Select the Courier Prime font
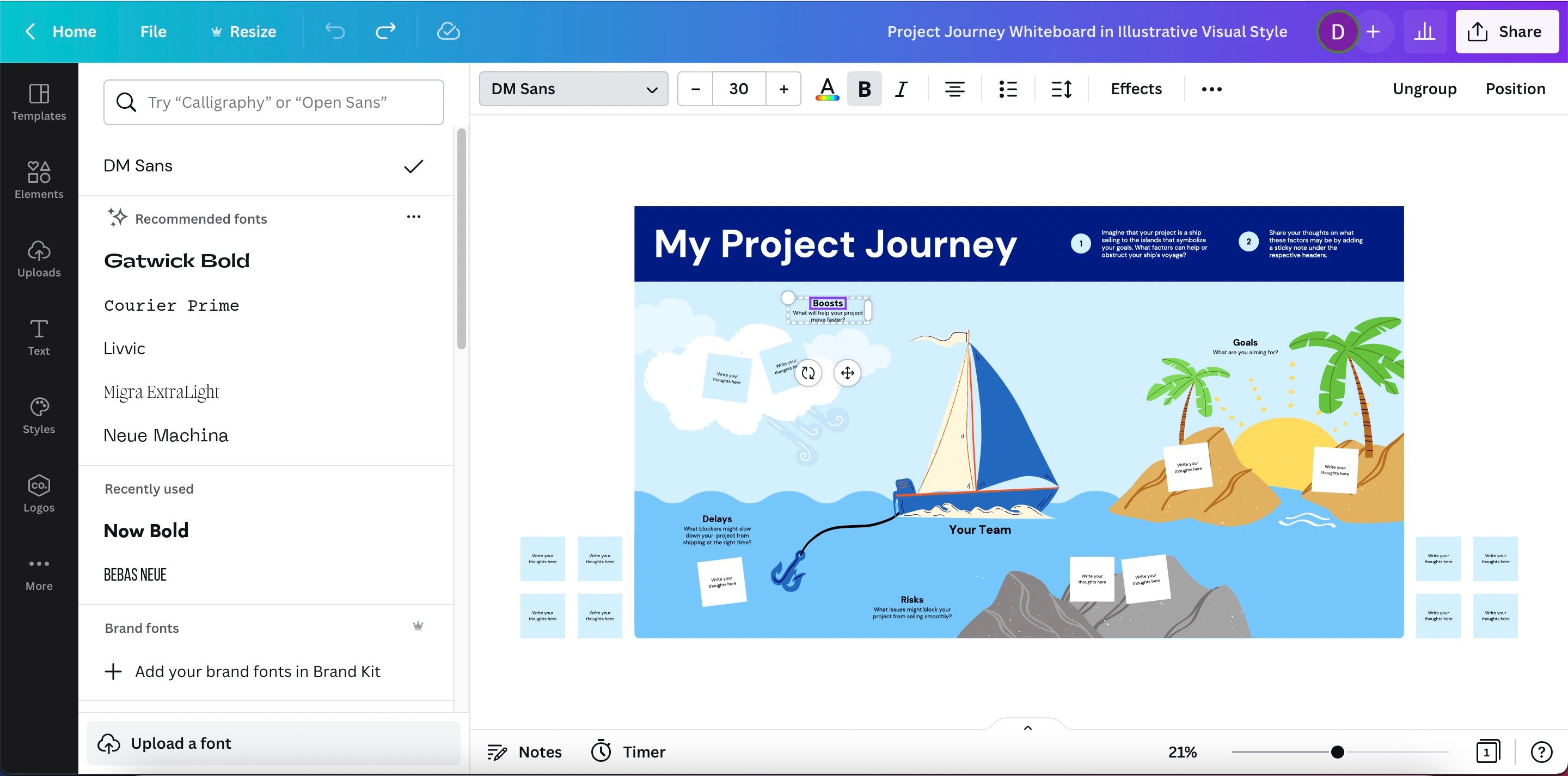The image size is (1568, 776). click(x=171, y=305)
